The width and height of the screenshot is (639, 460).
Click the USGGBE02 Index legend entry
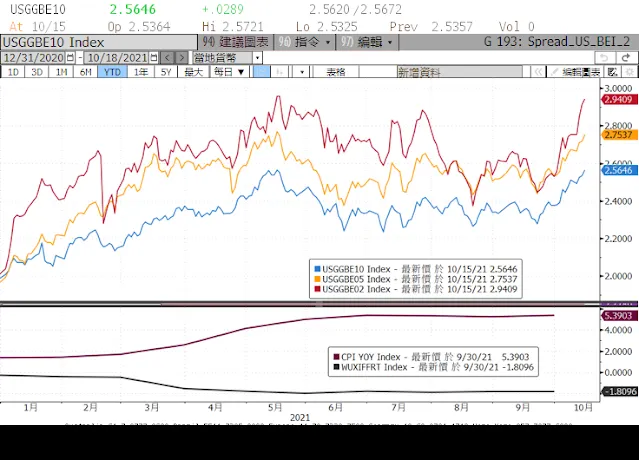click(416, 289)
